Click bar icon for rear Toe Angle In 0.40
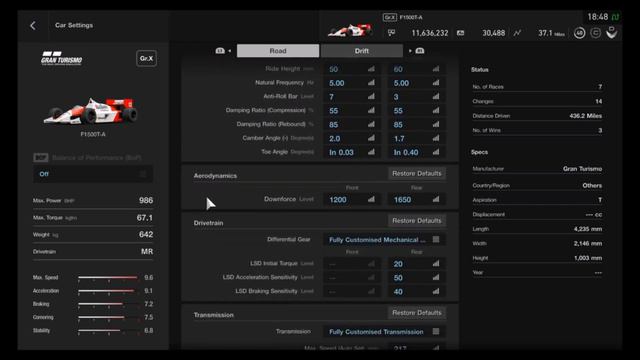 coord(436,152)
